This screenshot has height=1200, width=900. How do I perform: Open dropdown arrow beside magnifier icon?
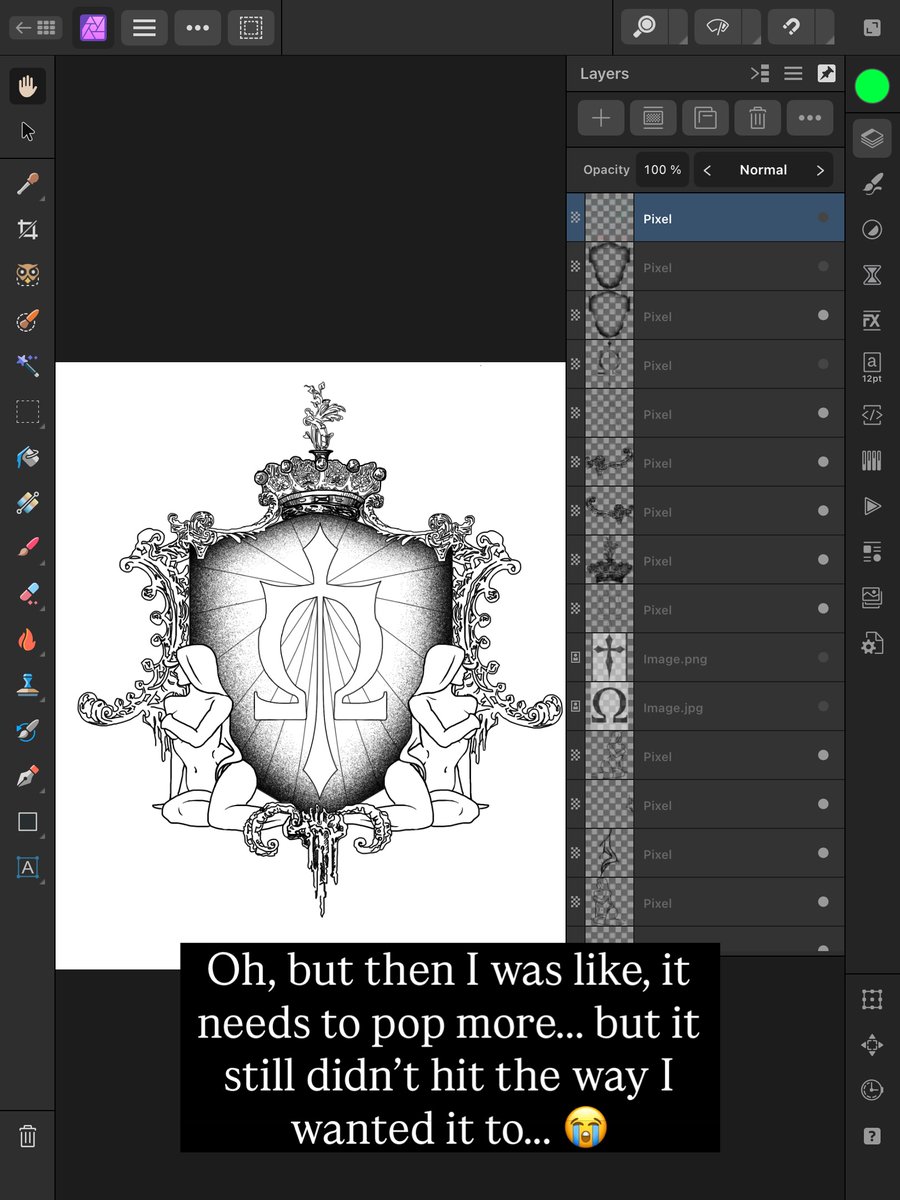[x=678, y=27]
